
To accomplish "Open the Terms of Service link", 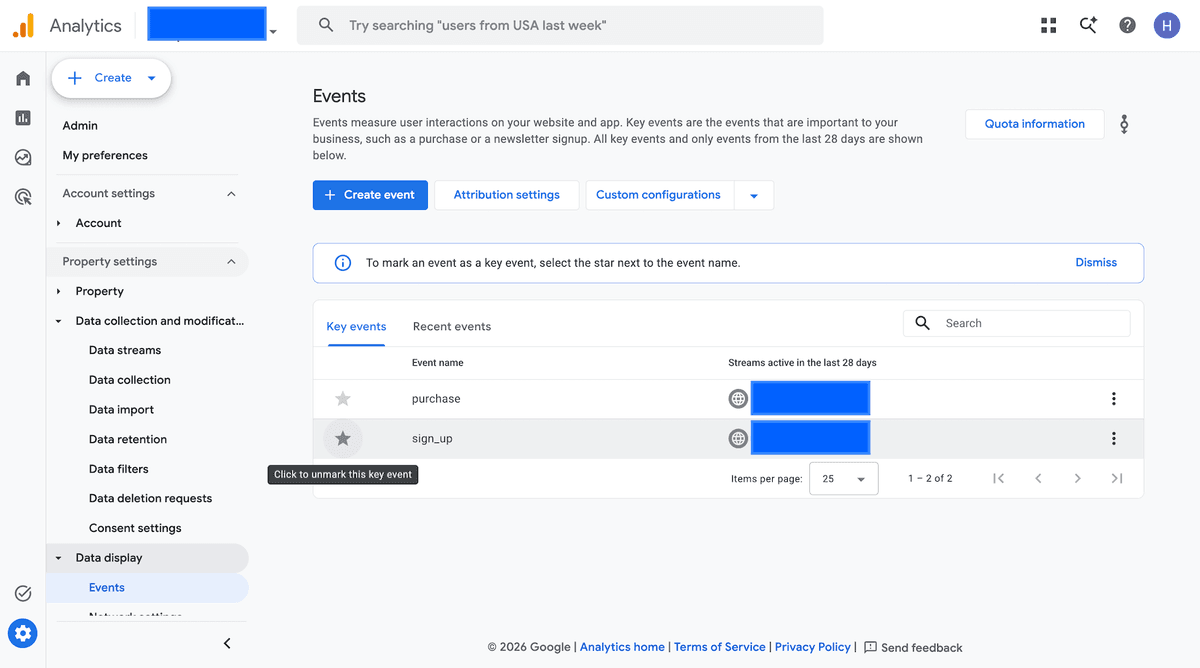I will pos(720,647).
